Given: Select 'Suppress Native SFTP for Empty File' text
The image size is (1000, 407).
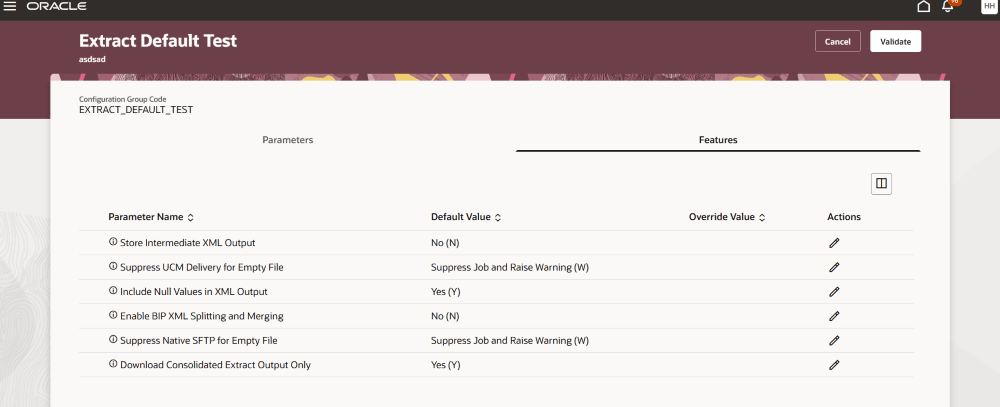Looking at the screenshot, I should tap(198, 341).
